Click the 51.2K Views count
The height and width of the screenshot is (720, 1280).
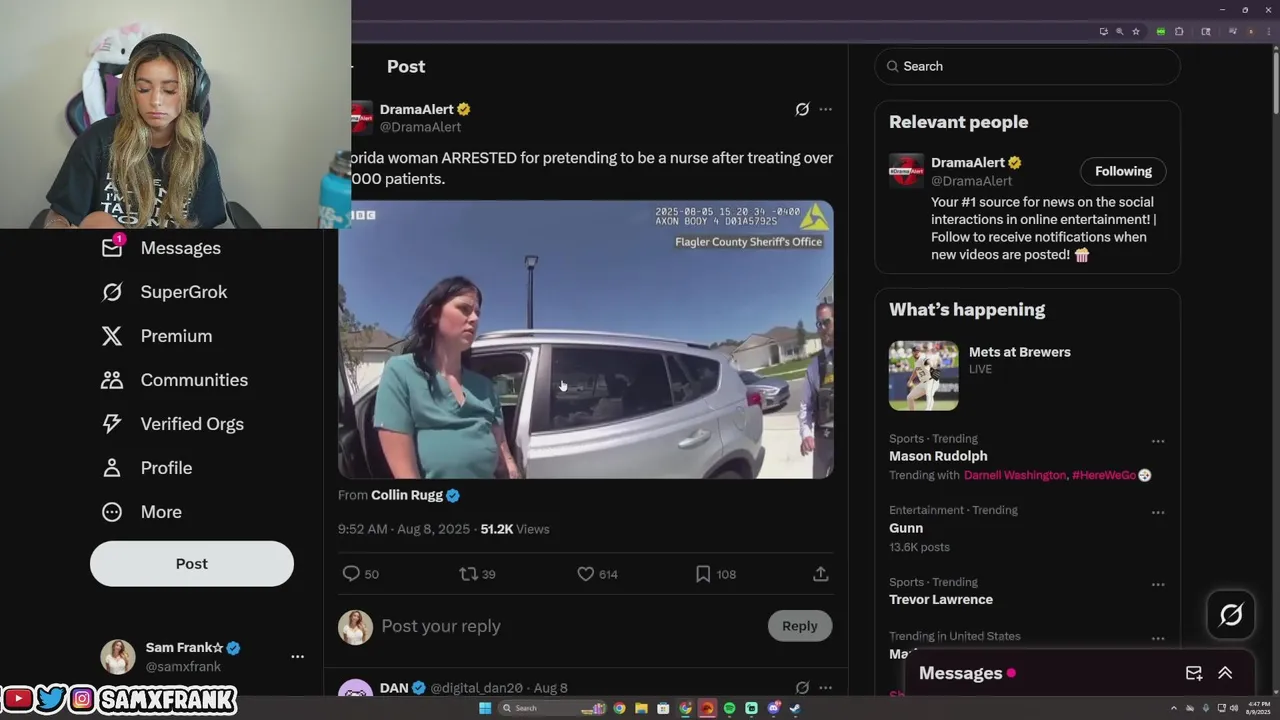pyautogui.click(x=515, y=529)
